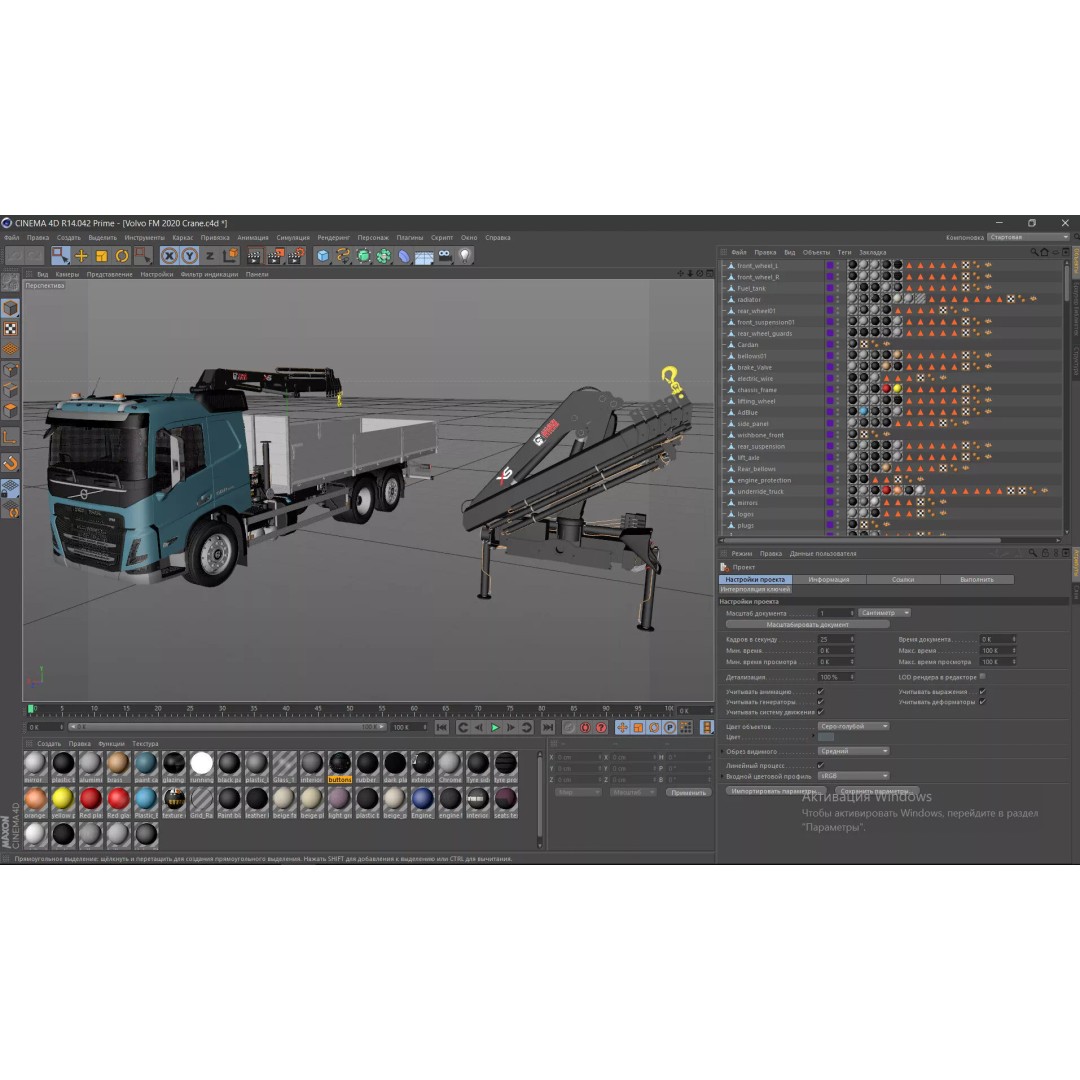Click the Сохранить параметры button
Screen dimensions: 1080x1080
[x=877, y=791]
